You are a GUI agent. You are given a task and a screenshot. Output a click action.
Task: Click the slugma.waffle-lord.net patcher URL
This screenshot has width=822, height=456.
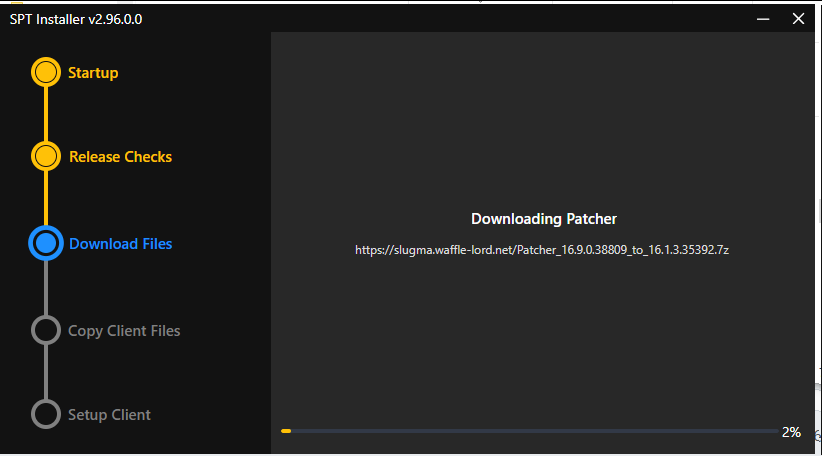click(x=542, y=250)
